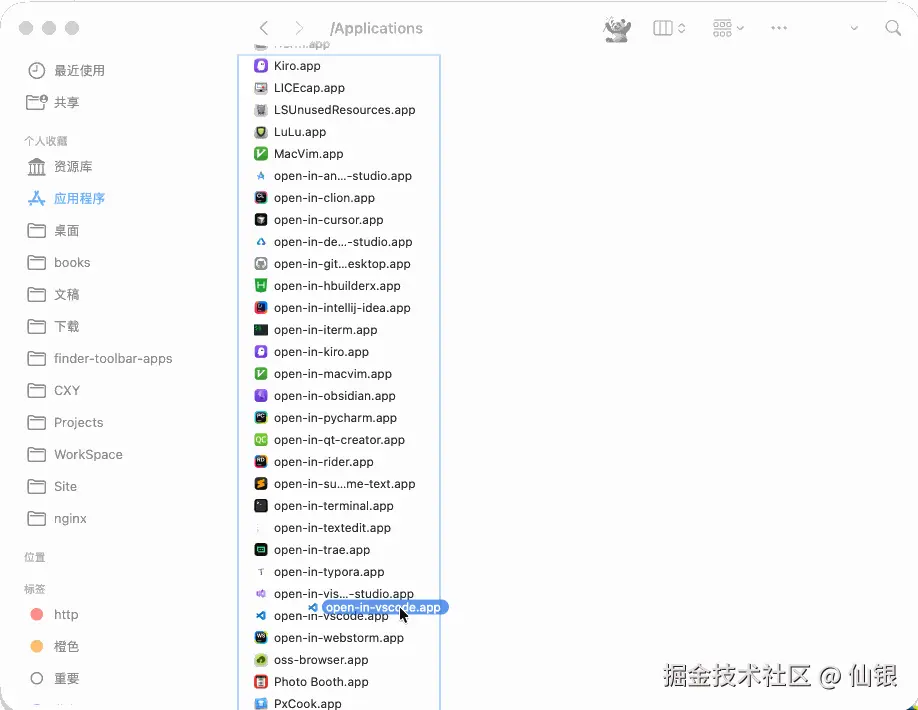This screenshot has height=710, width=918.
Task: Open the more actions ellipsis menu
Action: (778, 28)
